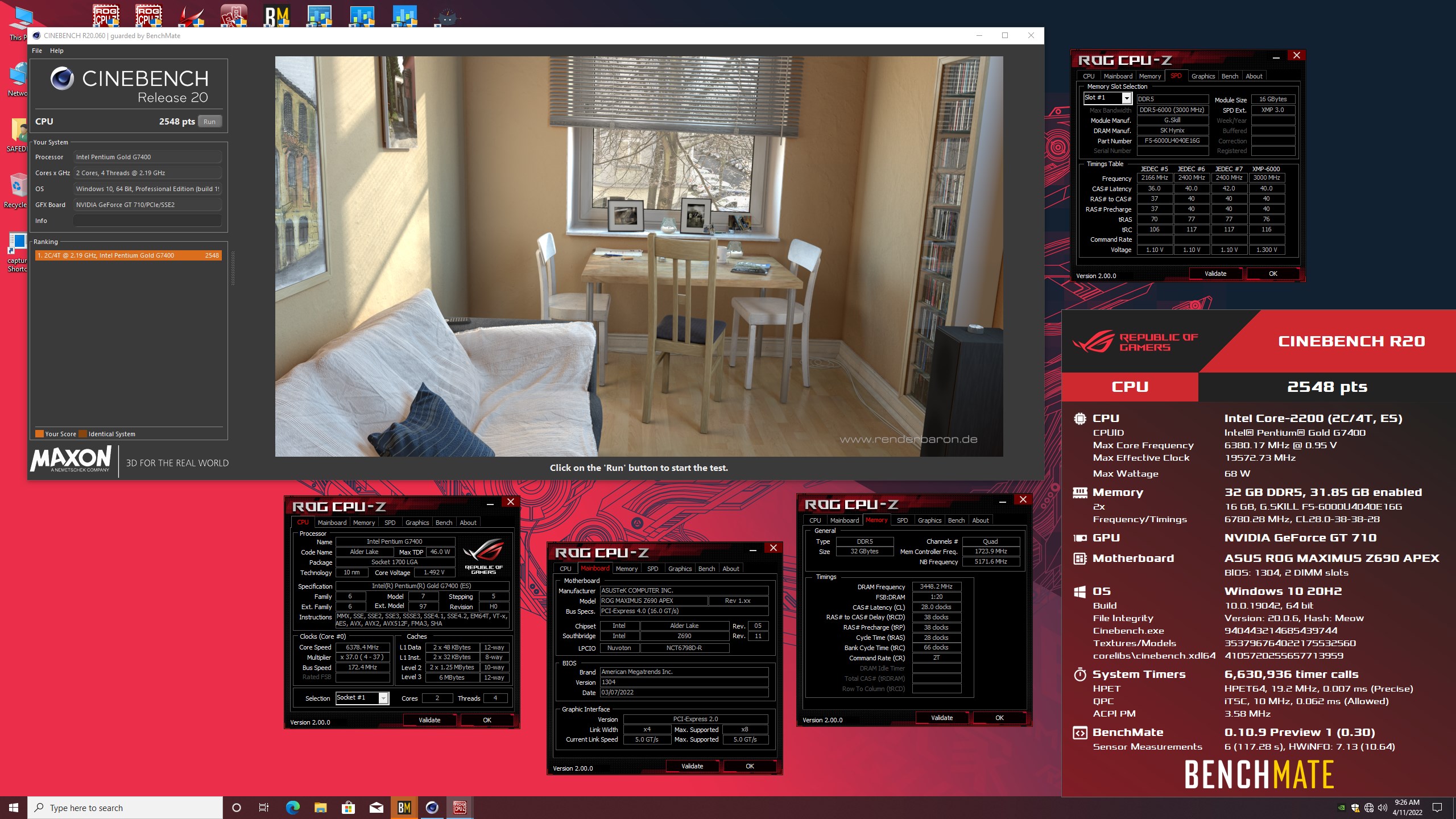The width and height of the screenshot is (1456, 819).
Task: Click the XMP-6000 frequency cell 3000 MHz
Action: pyautogui.click(x=1267, y=177)
